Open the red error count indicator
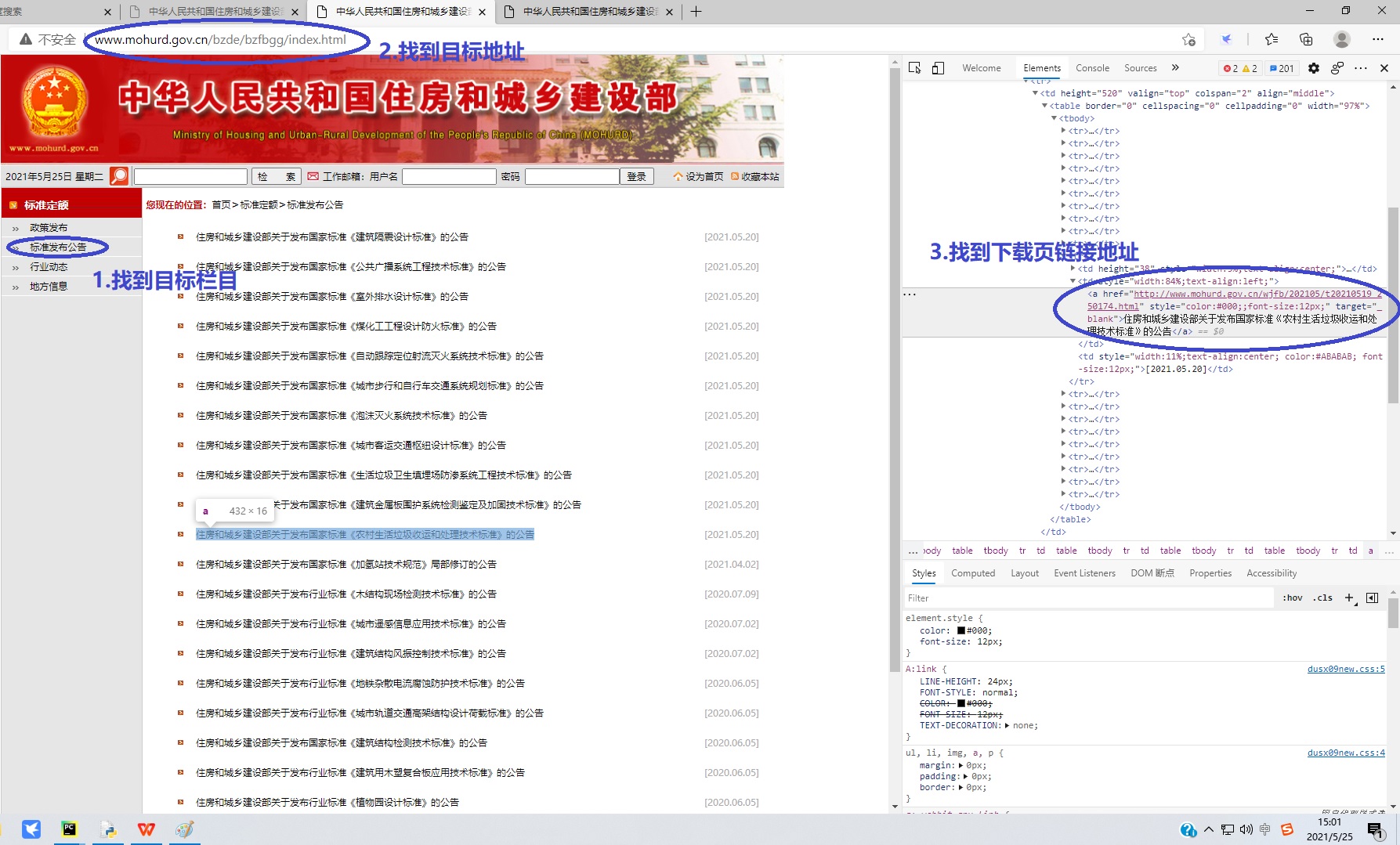This screenshot has width=1400, height=845. [x=1230, y=68]
